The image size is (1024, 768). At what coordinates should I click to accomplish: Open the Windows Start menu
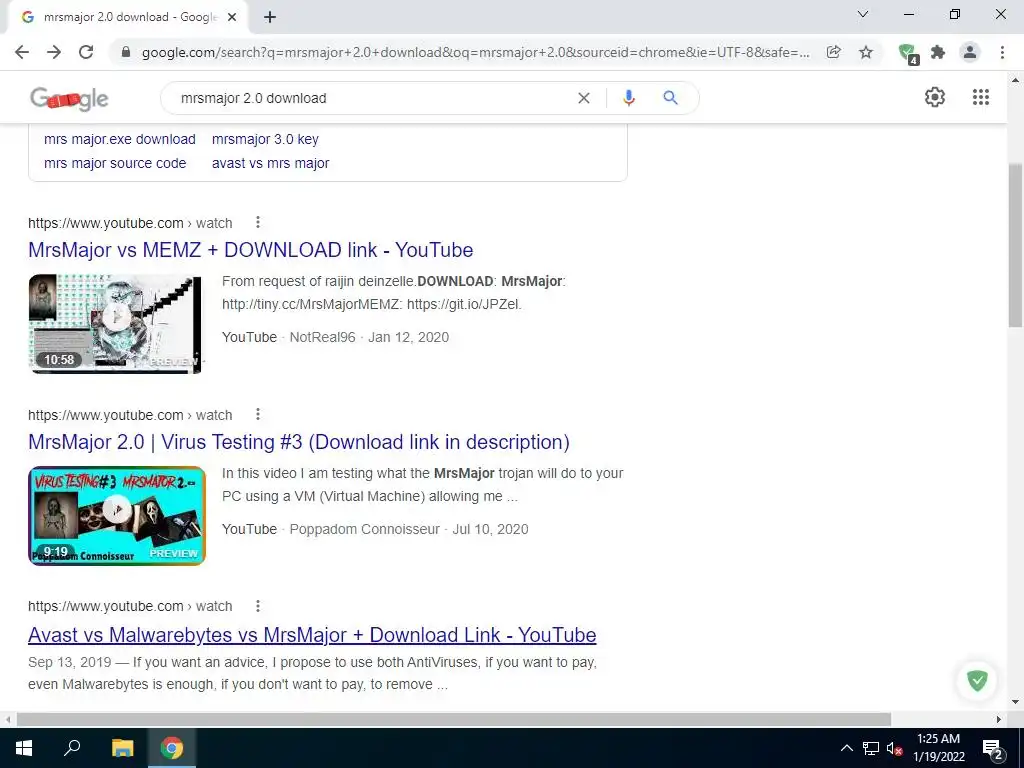point(24,748)
